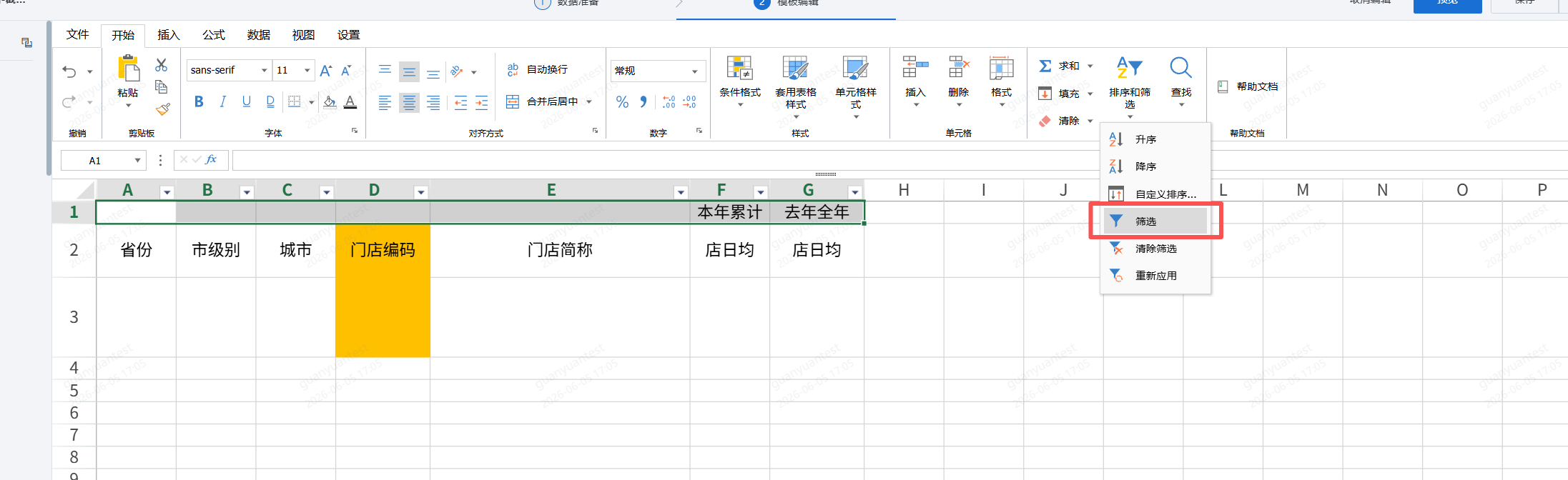Select 降序 descending sort
The height and width of the screenshot is (480, 1568).
pos(1155,166)
